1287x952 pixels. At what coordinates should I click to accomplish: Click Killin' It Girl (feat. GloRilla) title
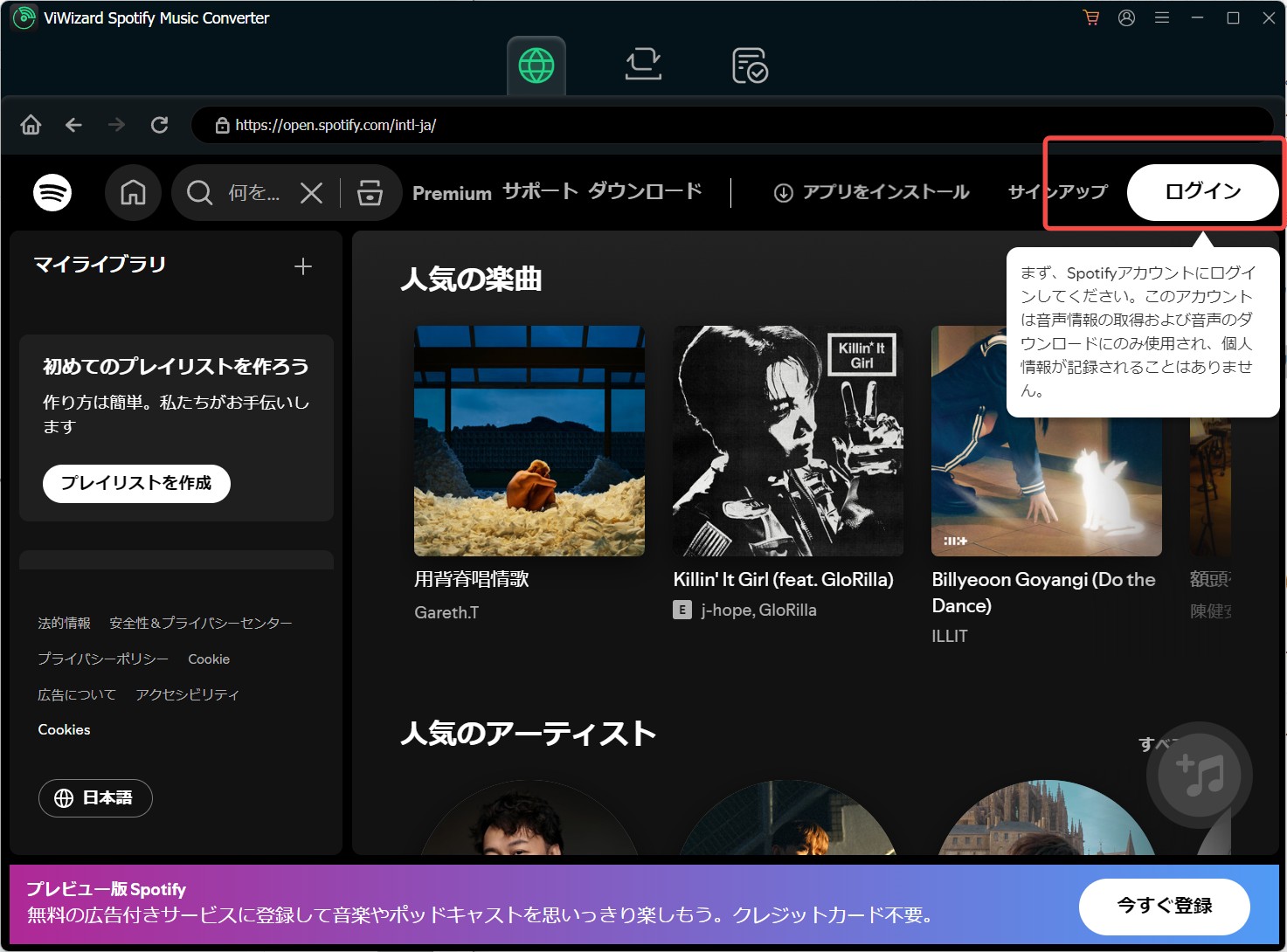(783, 579)
